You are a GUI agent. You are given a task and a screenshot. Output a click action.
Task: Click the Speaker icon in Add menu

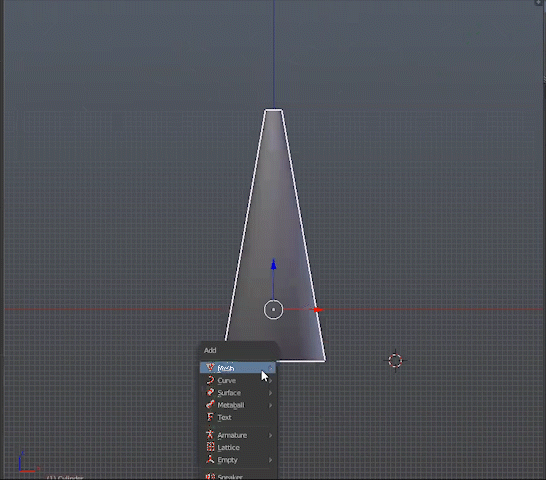coord(210,476)
